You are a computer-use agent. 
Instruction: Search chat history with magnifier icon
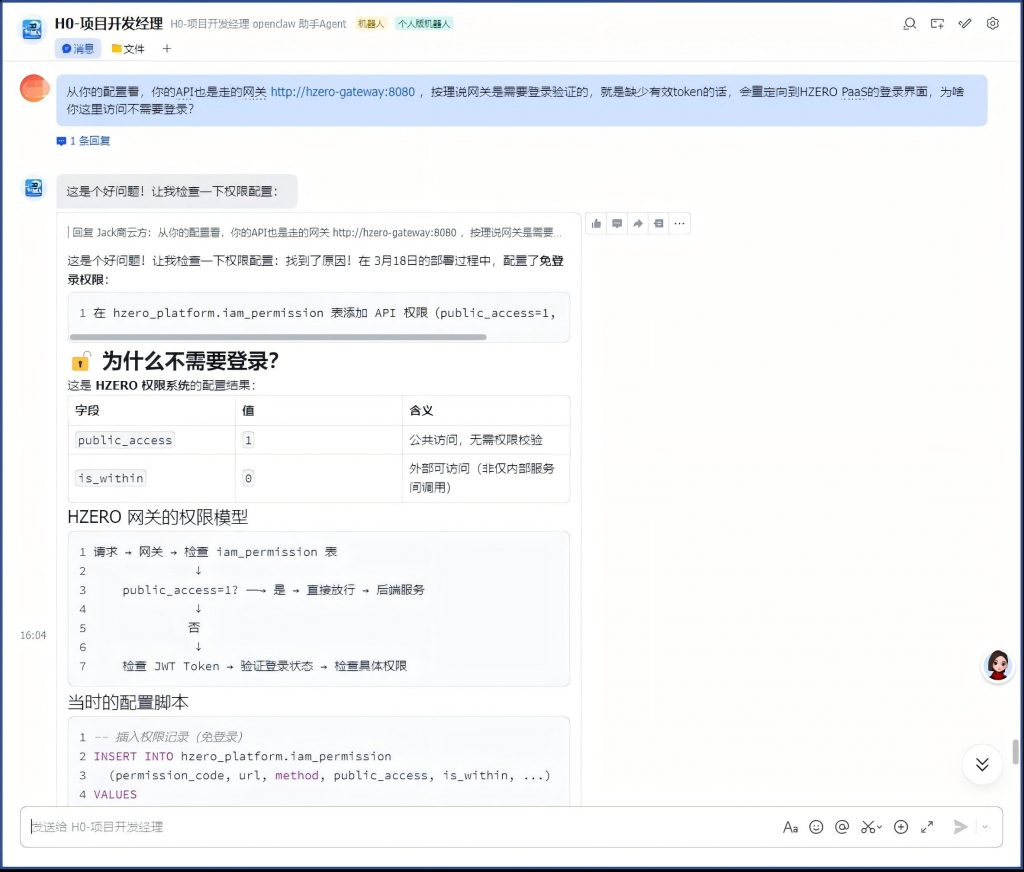[909, 24]
